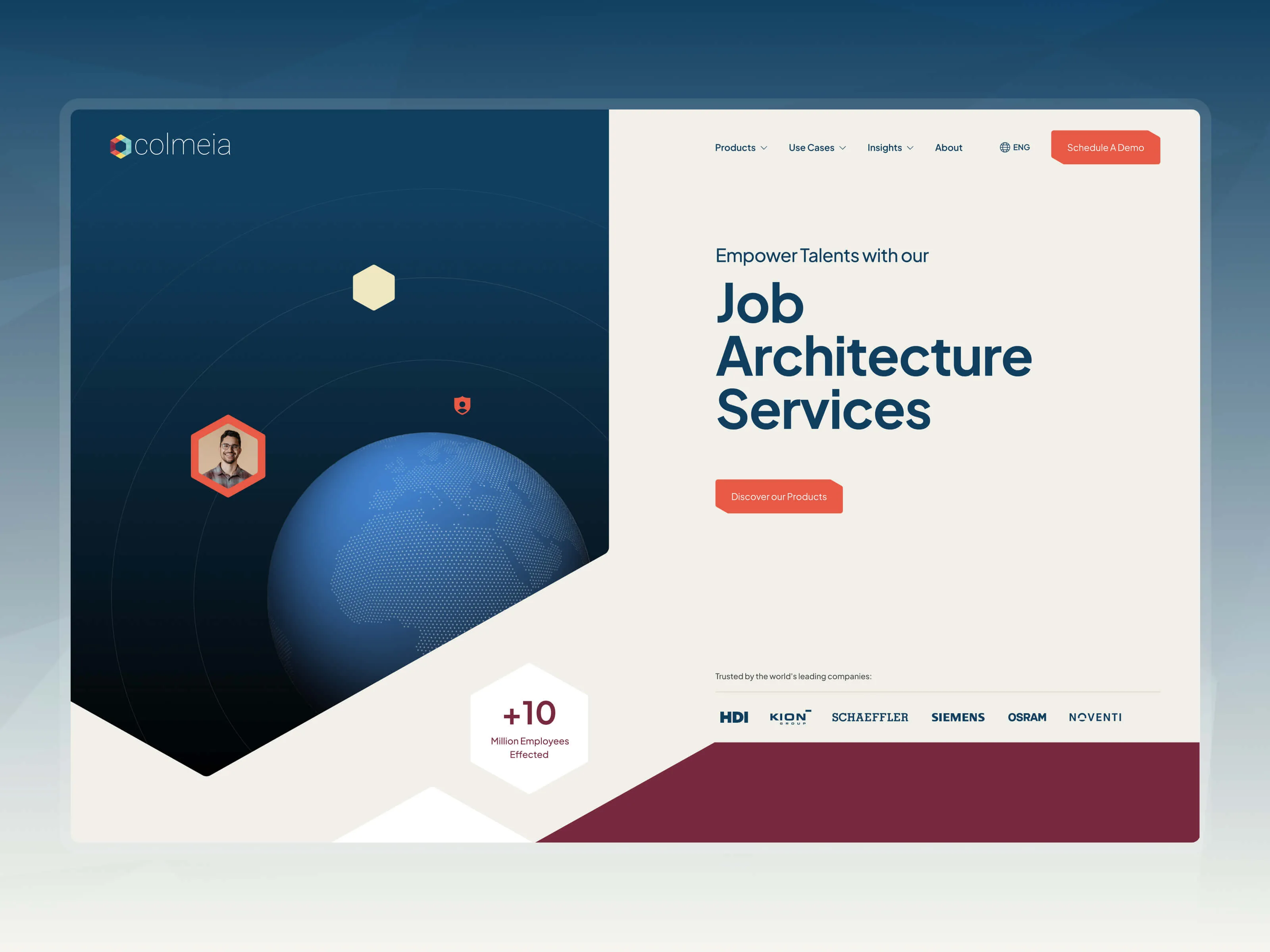This screenshot has height=952, width=1270.
Task: Expand the Products dropdown chevron
Action: (x=764, y=148)
